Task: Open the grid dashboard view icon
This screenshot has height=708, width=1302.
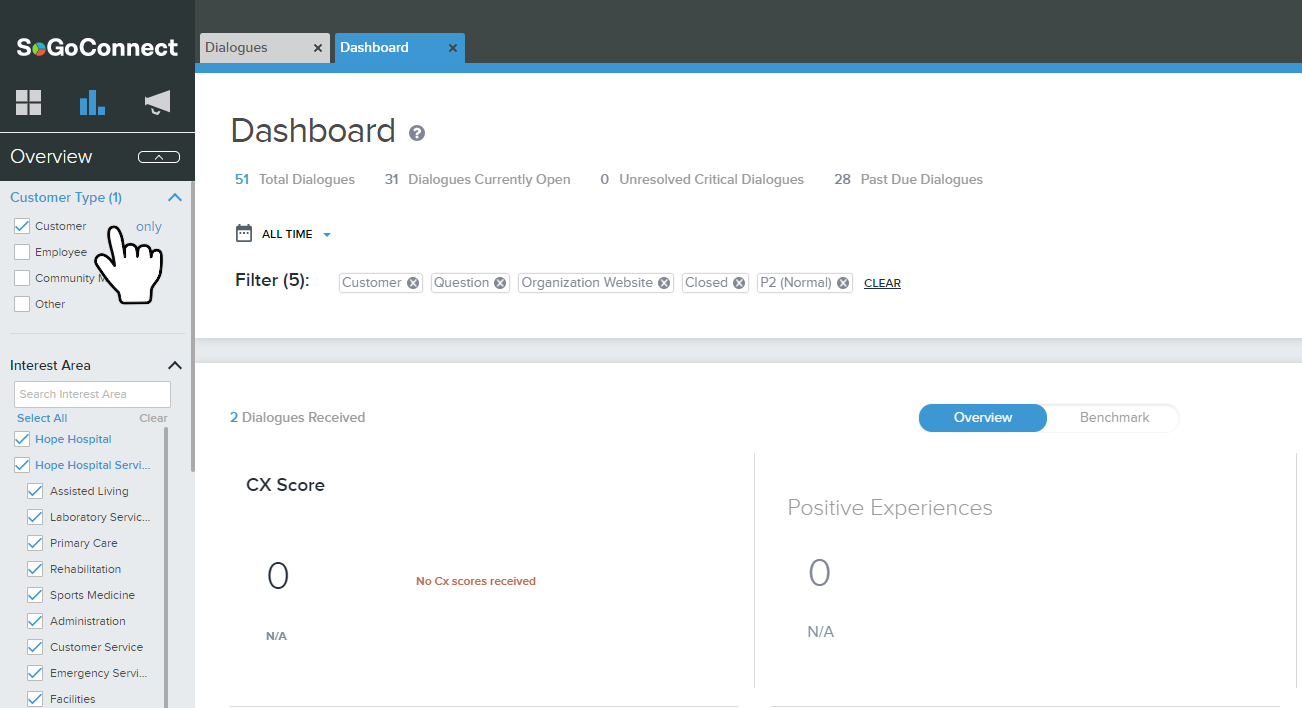Action: tap(28, 102)
